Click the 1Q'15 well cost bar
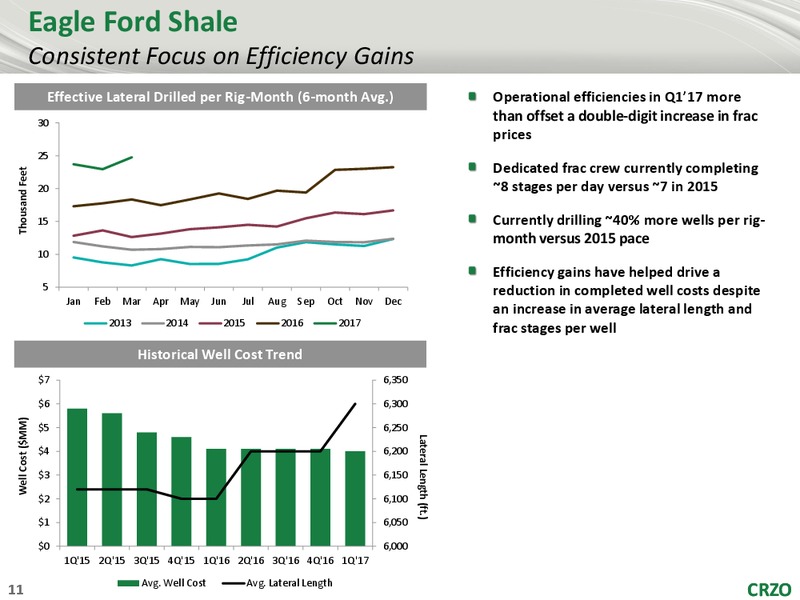This screenshot has width=800, height=600. 77,477
